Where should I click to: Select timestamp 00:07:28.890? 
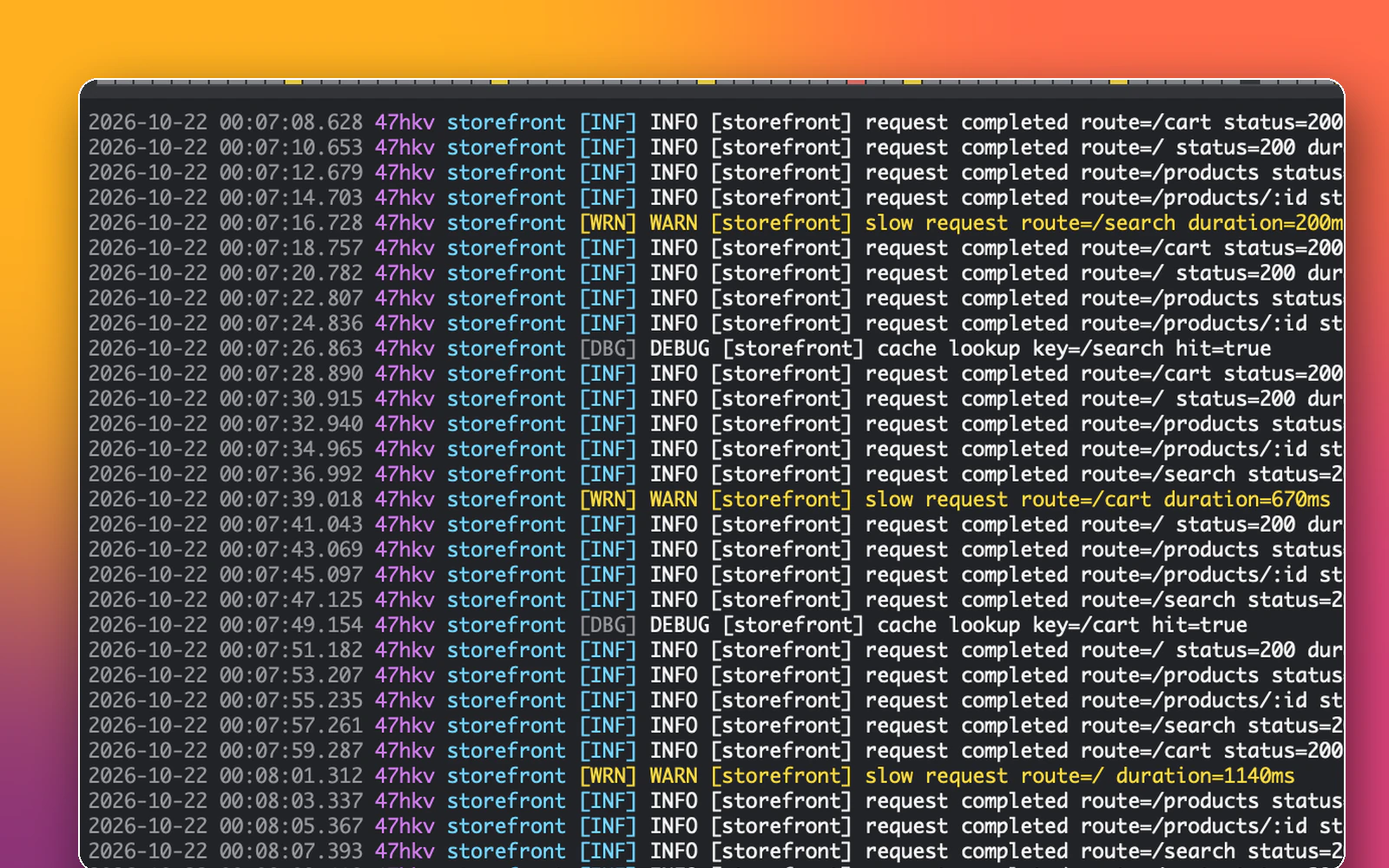pos(291,374)
